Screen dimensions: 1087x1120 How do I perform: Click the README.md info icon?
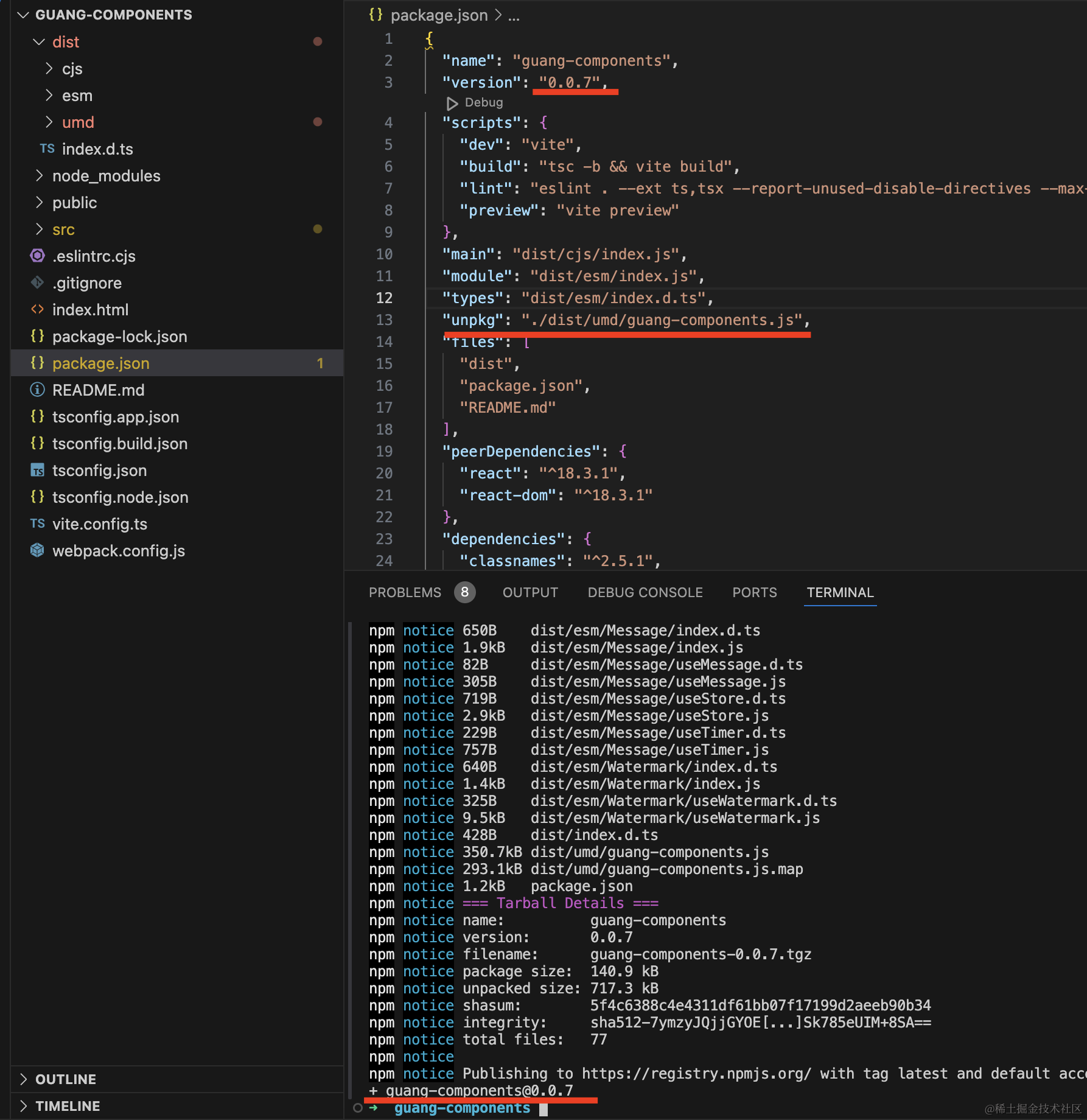click(x=37, y=390)
